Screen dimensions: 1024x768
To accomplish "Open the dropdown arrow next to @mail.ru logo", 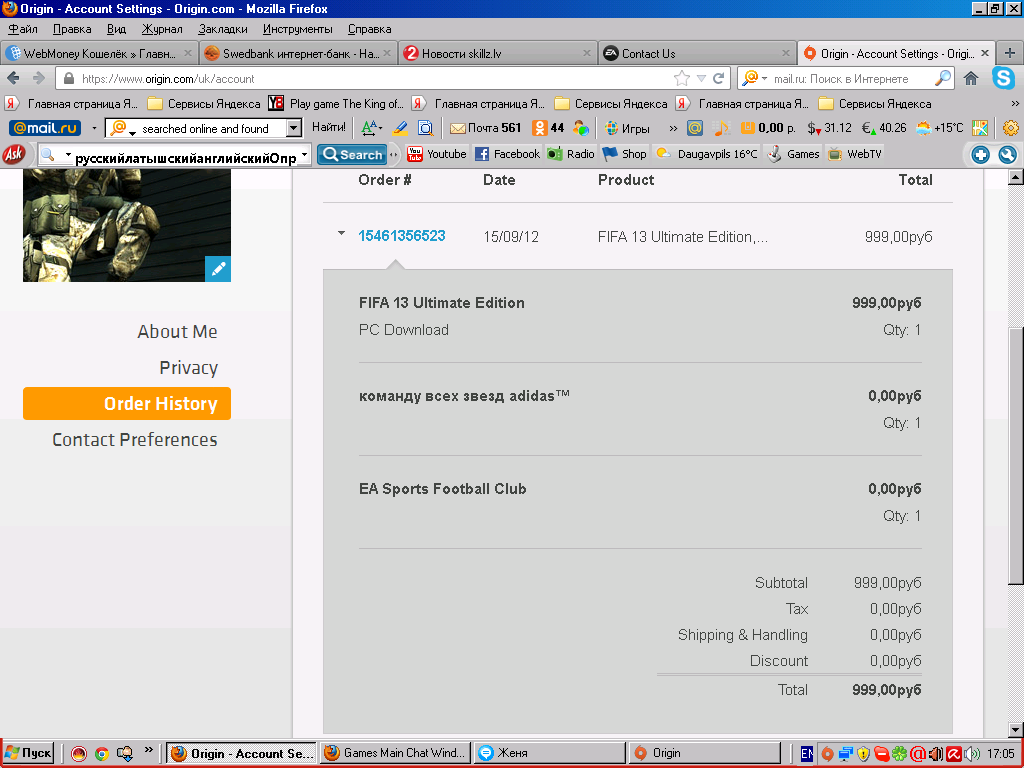I will pyautogui.click(x=94, y=128).
